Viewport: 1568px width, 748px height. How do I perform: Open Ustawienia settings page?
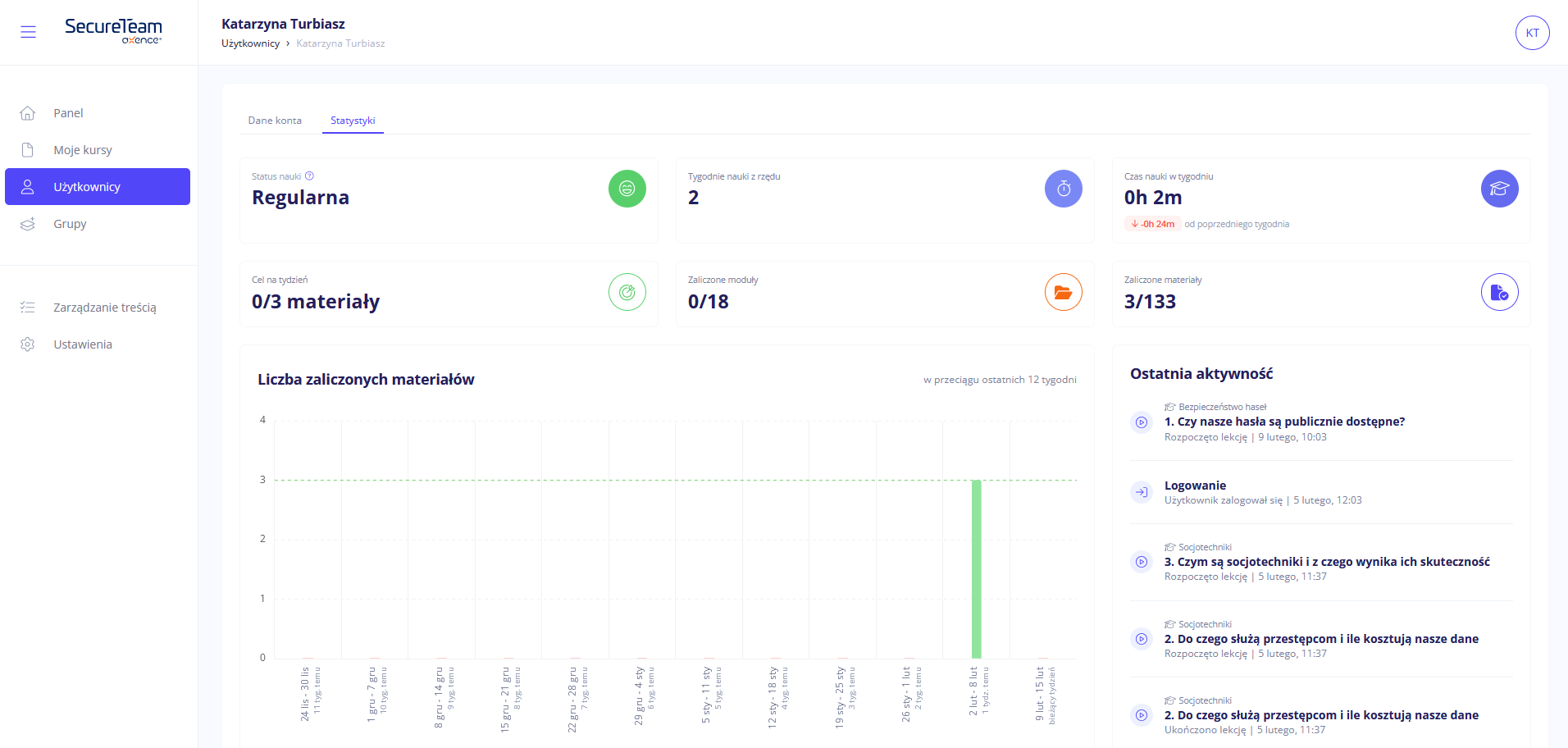pyautogui.click(x=83, y=344)
